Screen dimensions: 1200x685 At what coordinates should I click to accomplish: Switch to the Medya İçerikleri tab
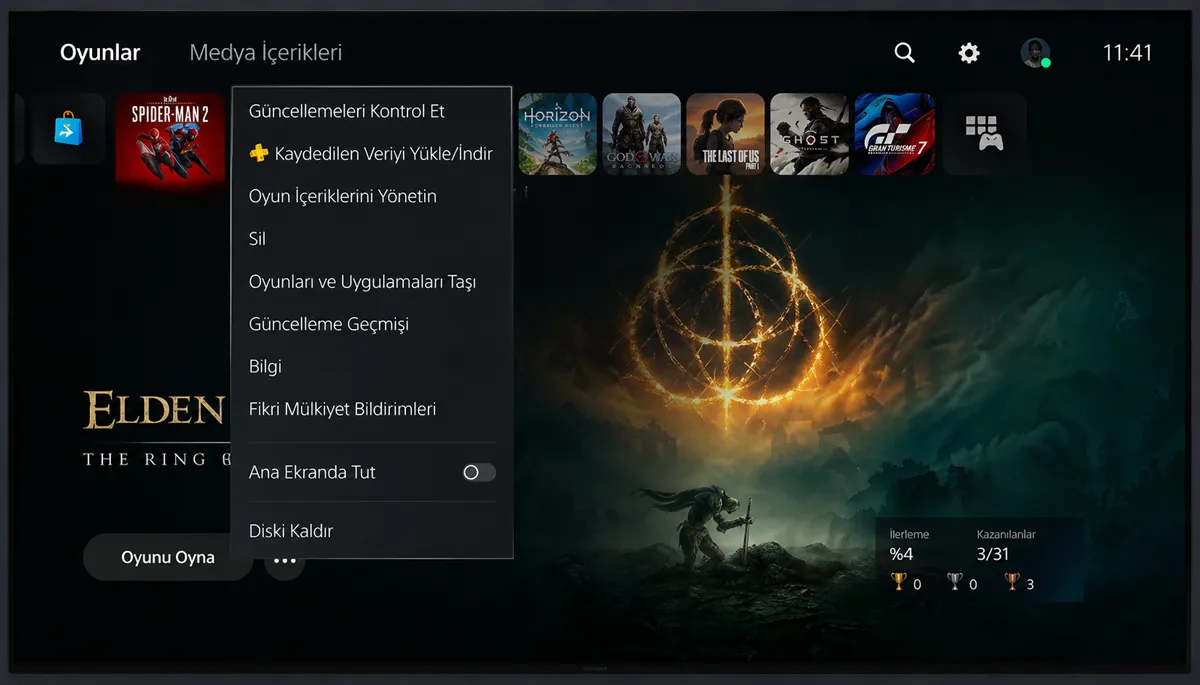[264, 52]
